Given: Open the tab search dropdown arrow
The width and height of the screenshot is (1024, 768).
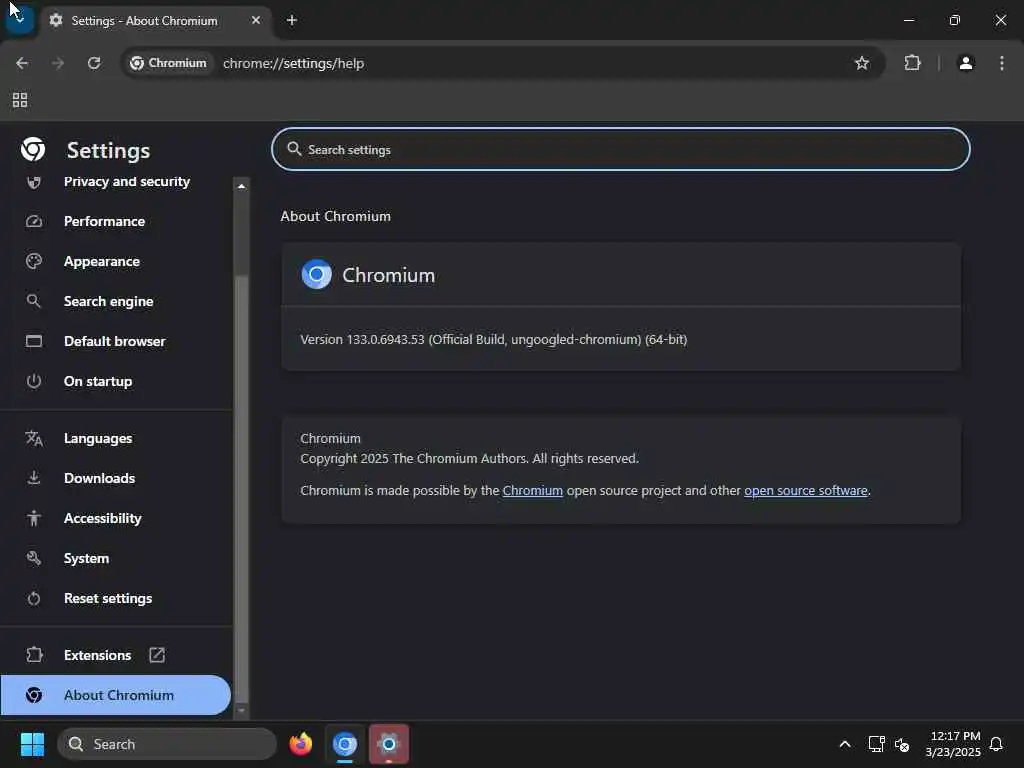Looking at the screenshot, I should [x=20, y=20].
